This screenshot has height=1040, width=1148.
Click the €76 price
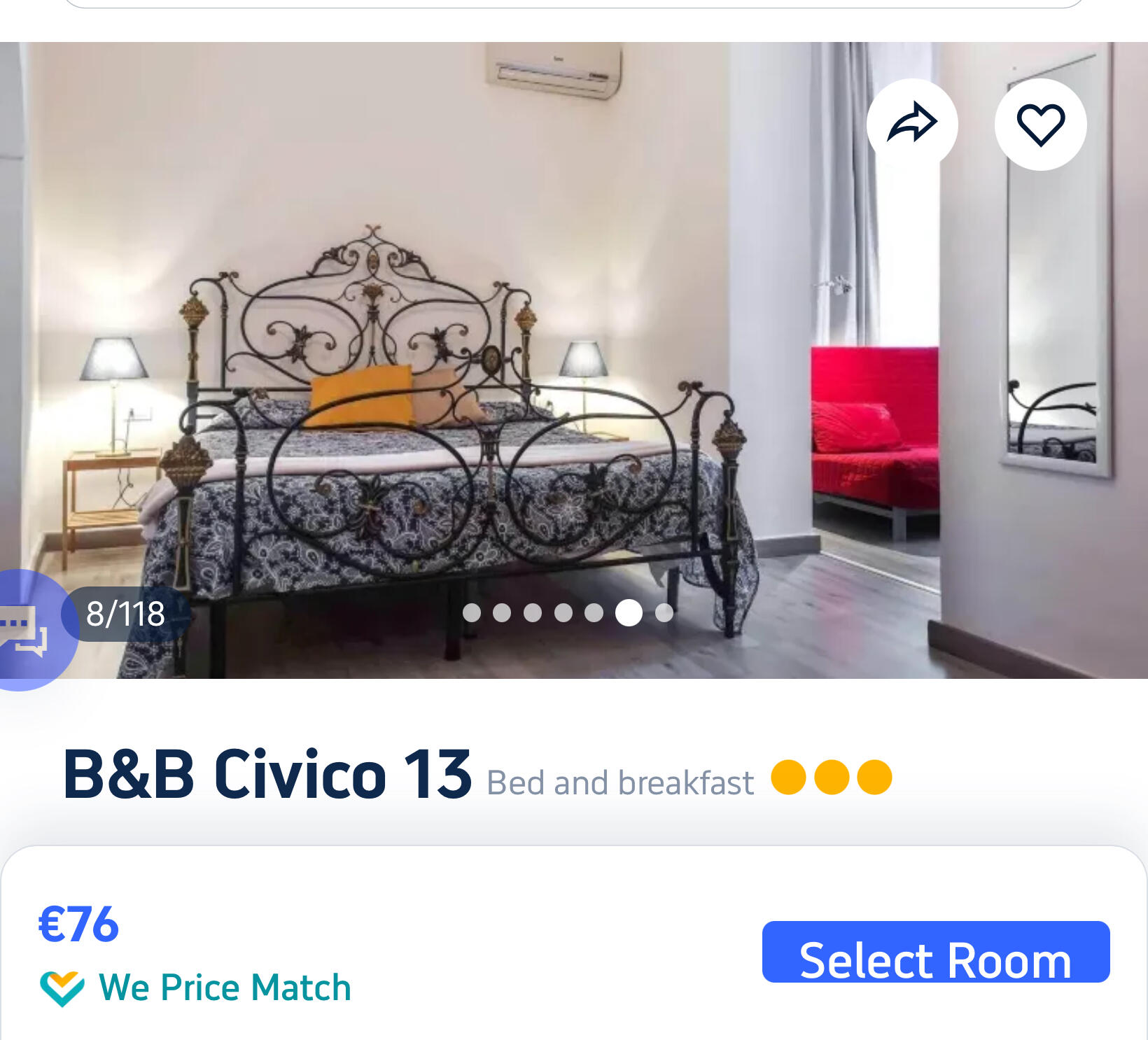[x=78, y=924]
